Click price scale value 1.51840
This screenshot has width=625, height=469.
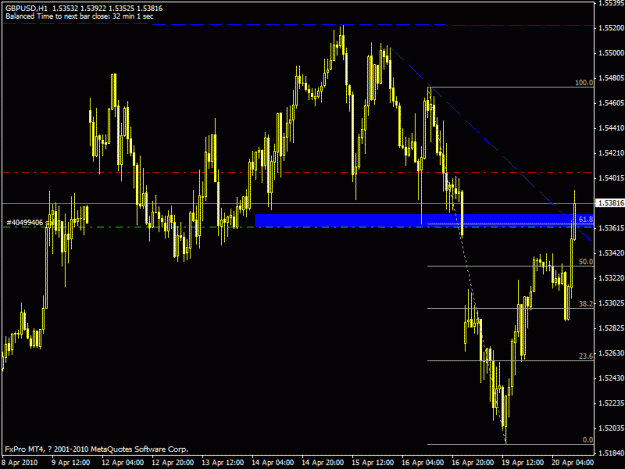click(x=610, y=453)
